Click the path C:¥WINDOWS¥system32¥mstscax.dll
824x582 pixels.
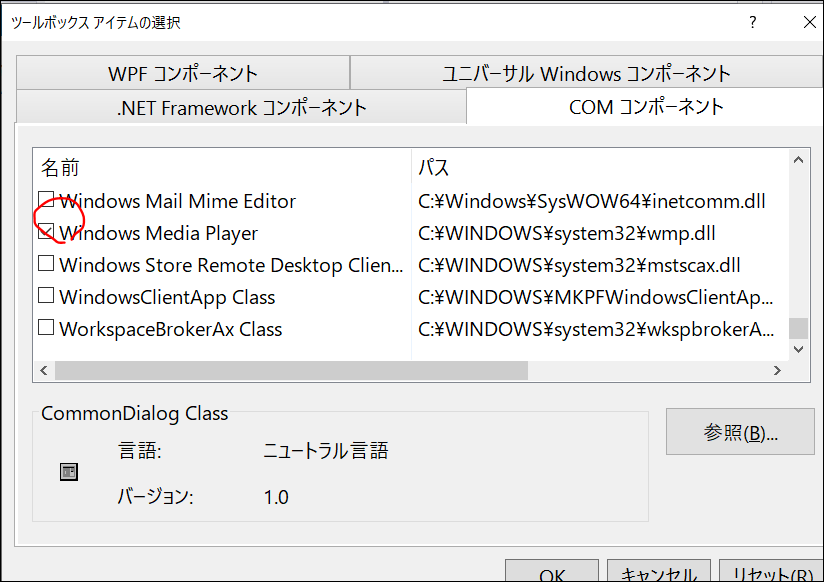pyautogui.click(x=579, y=265)
